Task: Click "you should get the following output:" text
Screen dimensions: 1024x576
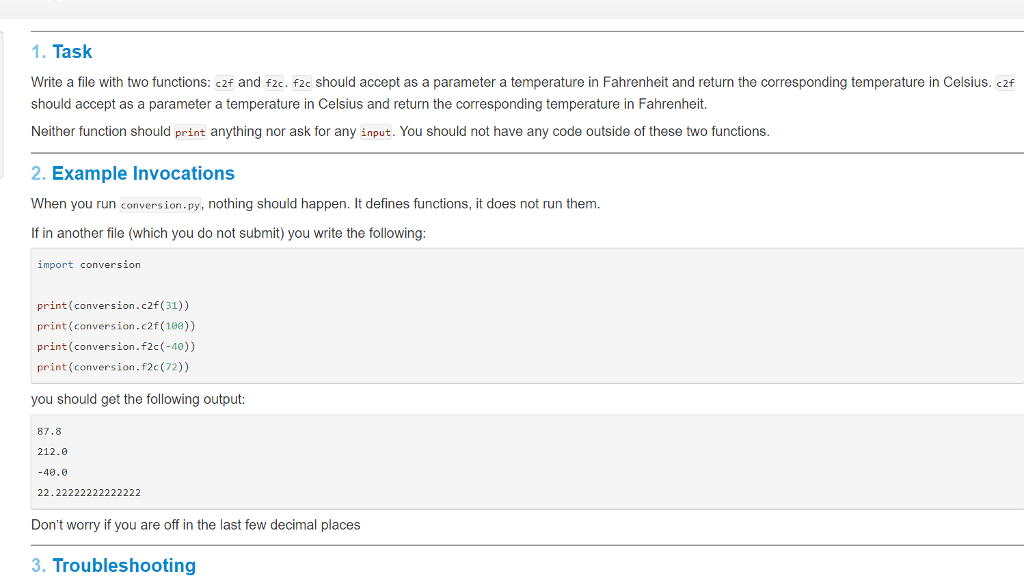Action: [138, 399]
